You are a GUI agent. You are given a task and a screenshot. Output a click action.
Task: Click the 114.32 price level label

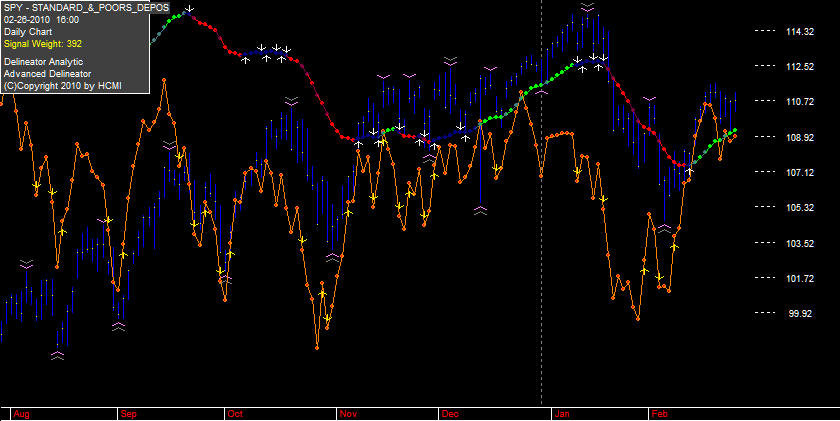[800, 32]
